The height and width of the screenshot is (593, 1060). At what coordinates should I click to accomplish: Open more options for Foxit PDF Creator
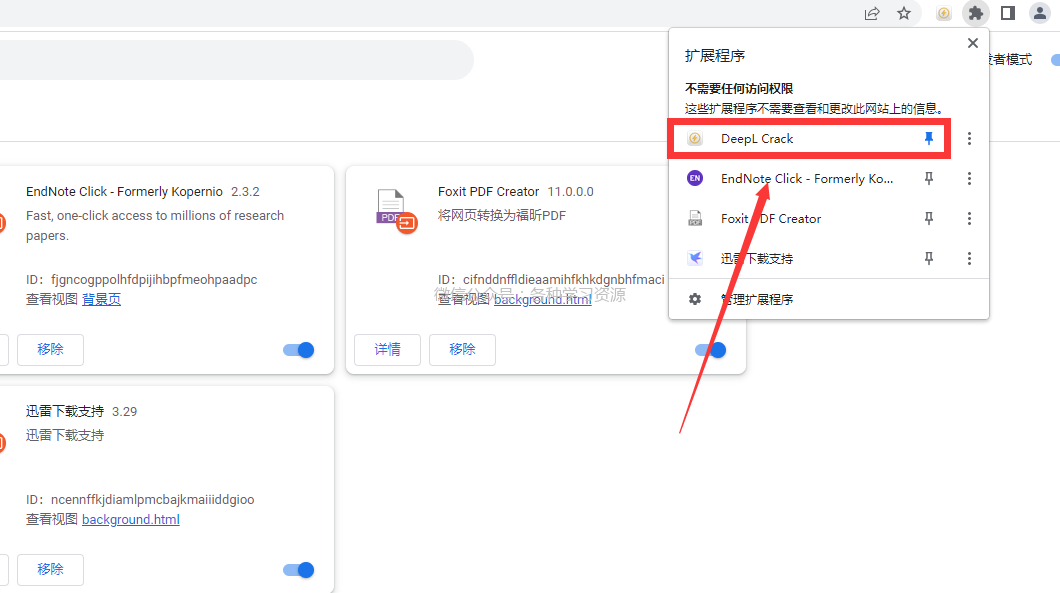click(x=969, y=218)
